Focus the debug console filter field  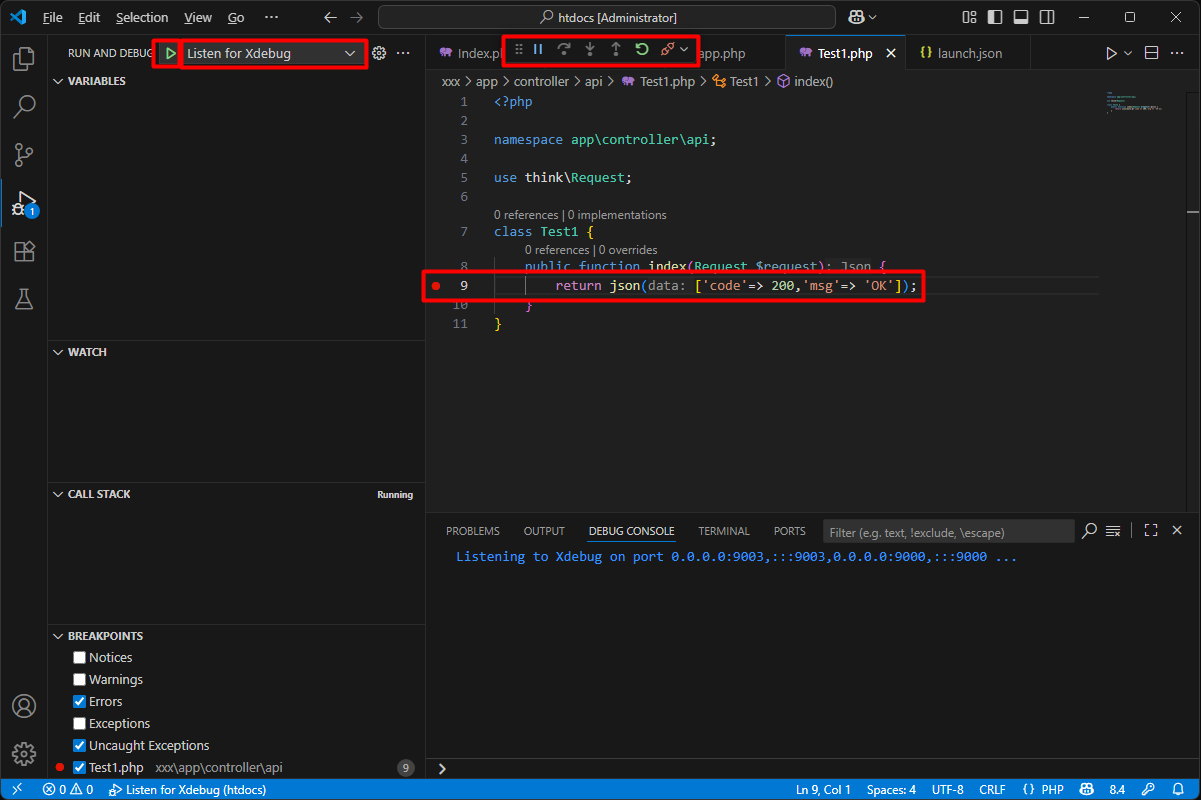click(x=948, y=532)
